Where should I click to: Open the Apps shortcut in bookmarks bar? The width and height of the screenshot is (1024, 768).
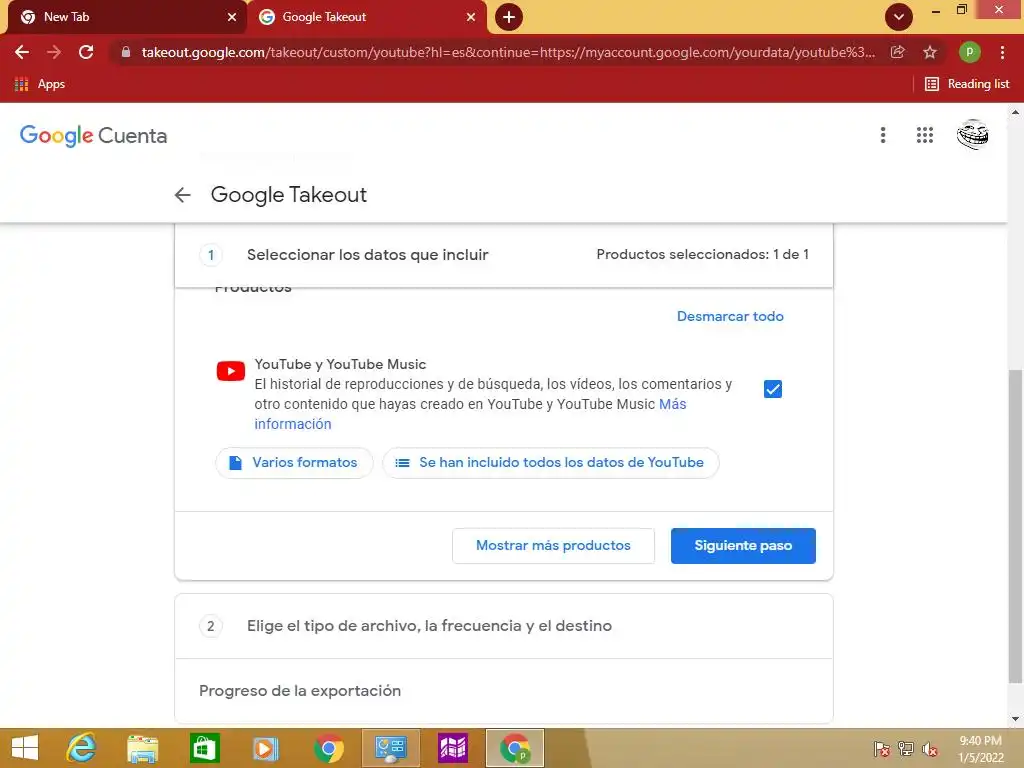pos(40,84)
